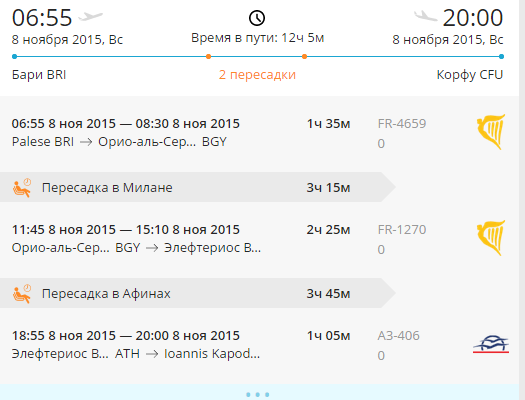This screenshot has height=400, width=525.
Task: Click the departure airplane icon near 06:55
Action: tap(90, 16)
